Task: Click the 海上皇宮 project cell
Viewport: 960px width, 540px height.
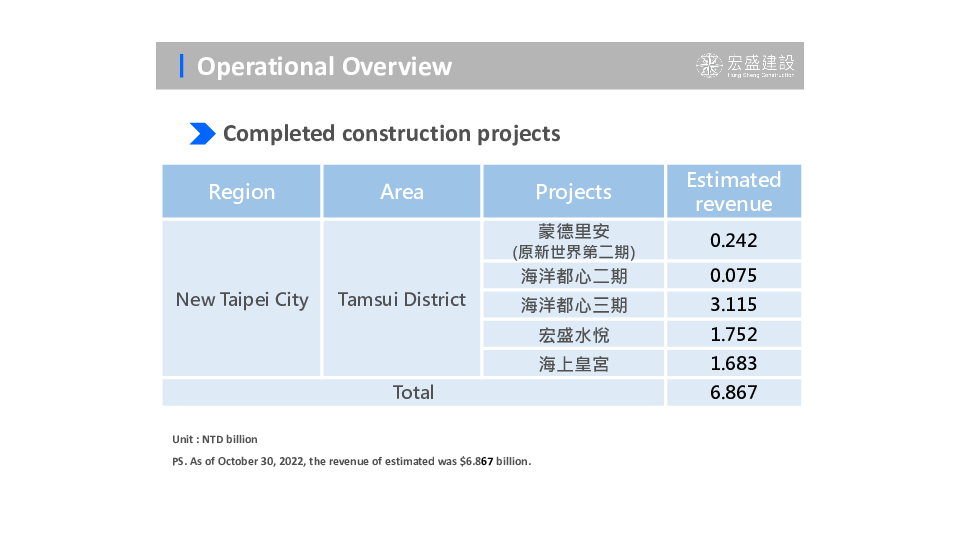Action: pyautogui.click(x=573, y=363)
